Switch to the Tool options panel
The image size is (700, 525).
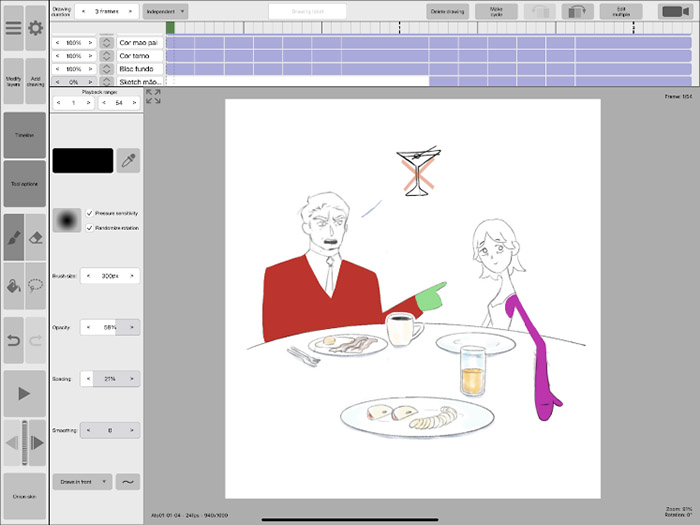[24, 184]
